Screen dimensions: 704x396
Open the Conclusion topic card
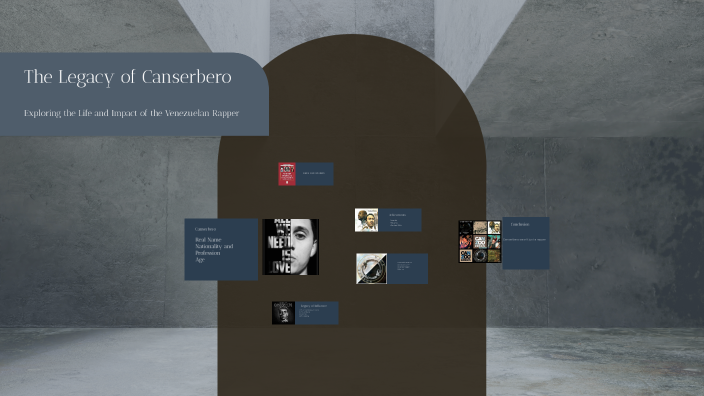(x=526, y=243)
